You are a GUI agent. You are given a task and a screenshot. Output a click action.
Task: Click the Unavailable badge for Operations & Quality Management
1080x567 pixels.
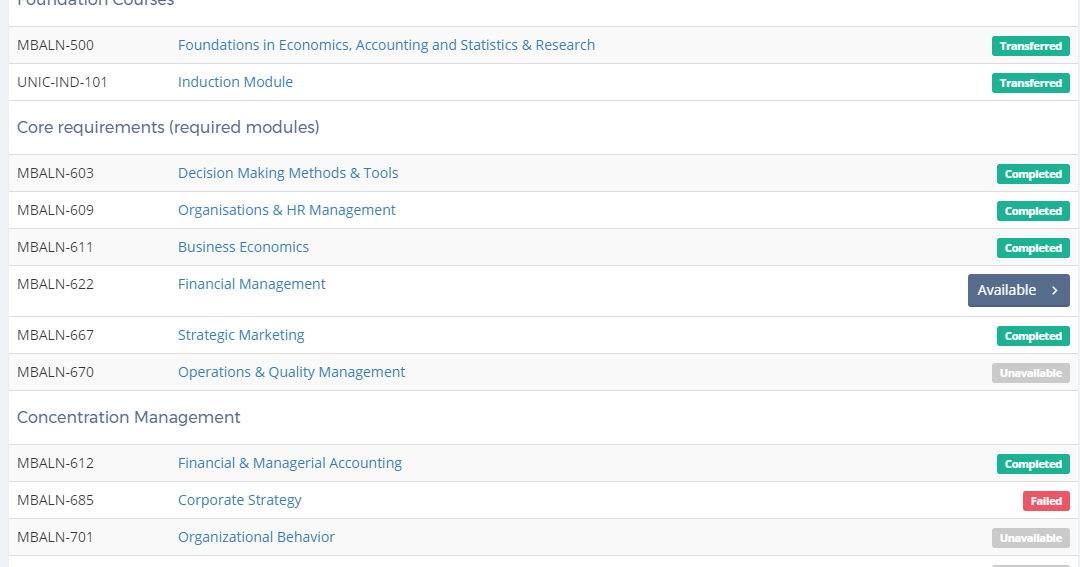pyautogui.click(x=1030, y=373)
